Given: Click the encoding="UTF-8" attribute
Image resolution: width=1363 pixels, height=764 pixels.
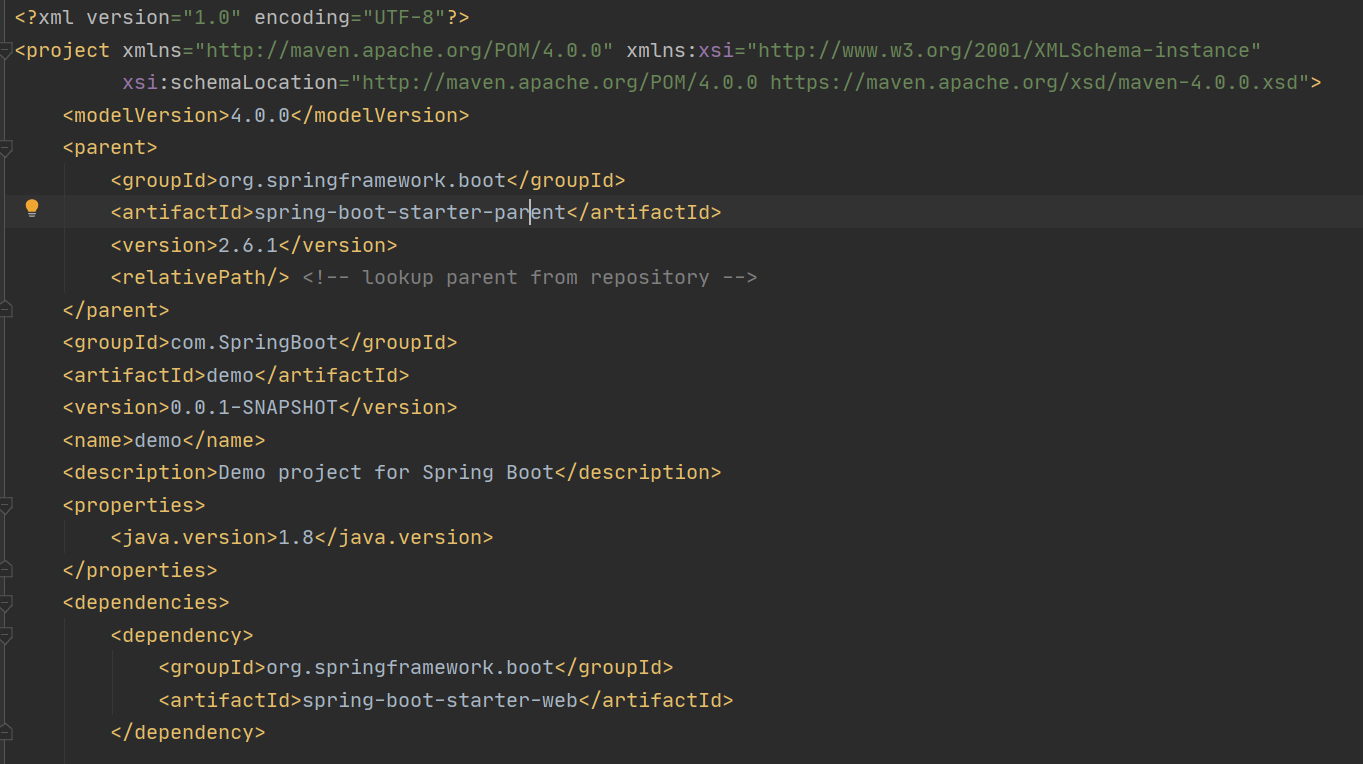Looking at the screenshot, I should coord(350,18).
